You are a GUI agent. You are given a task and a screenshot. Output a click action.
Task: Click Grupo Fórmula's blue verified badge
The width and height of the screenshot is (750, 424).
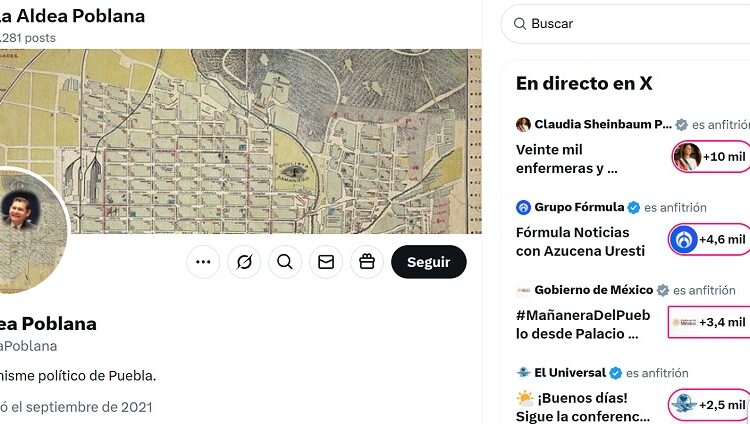[634, 208]
